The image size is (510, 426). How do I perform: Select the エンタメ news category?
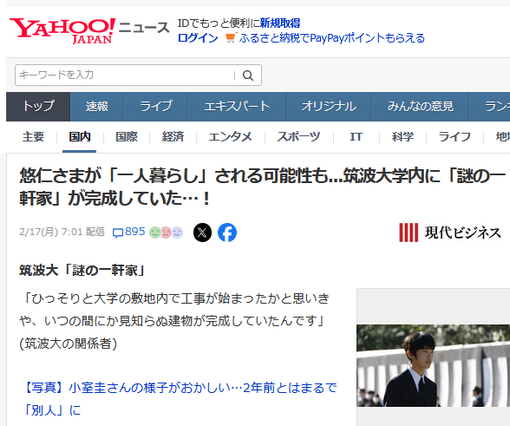[230, 137]
